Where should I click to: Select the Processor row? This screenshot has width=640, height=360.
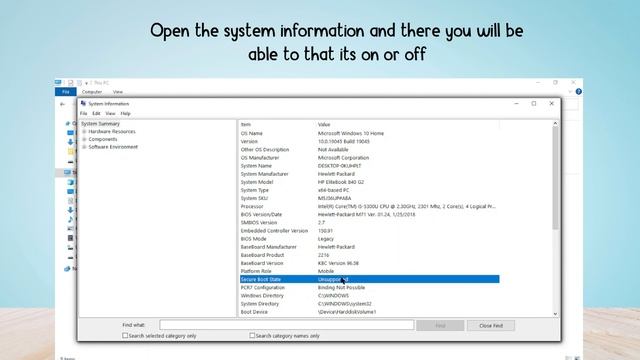tap(369, 207)
